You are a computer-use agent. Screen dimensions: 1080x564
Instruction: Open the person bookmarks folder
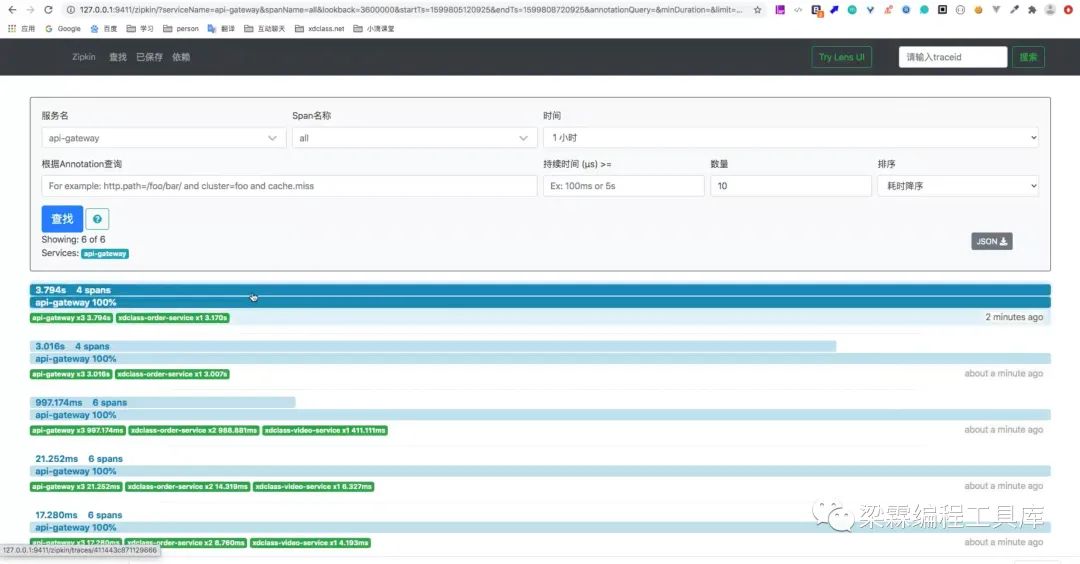(x=180, y=28)
